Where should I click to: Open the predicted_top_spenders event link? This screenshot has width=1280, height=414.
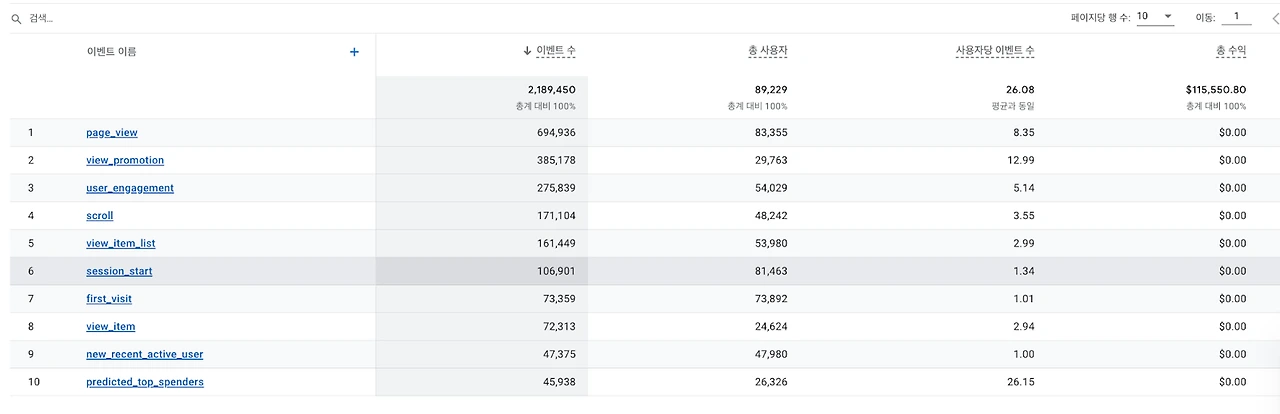[x=145, y=382]
